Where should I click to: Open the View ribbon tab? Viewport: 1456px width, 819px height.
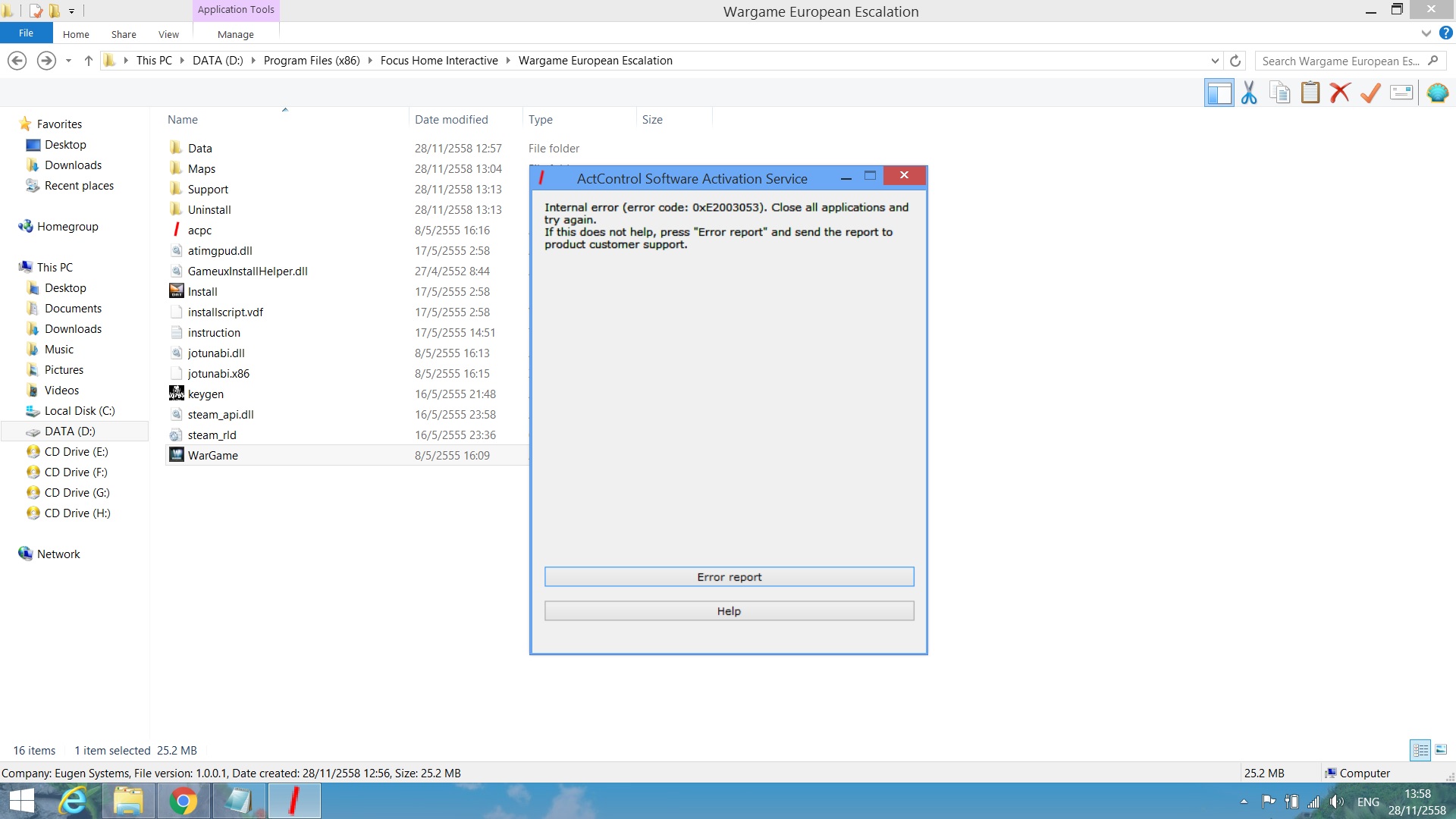[x=168, y=34]
